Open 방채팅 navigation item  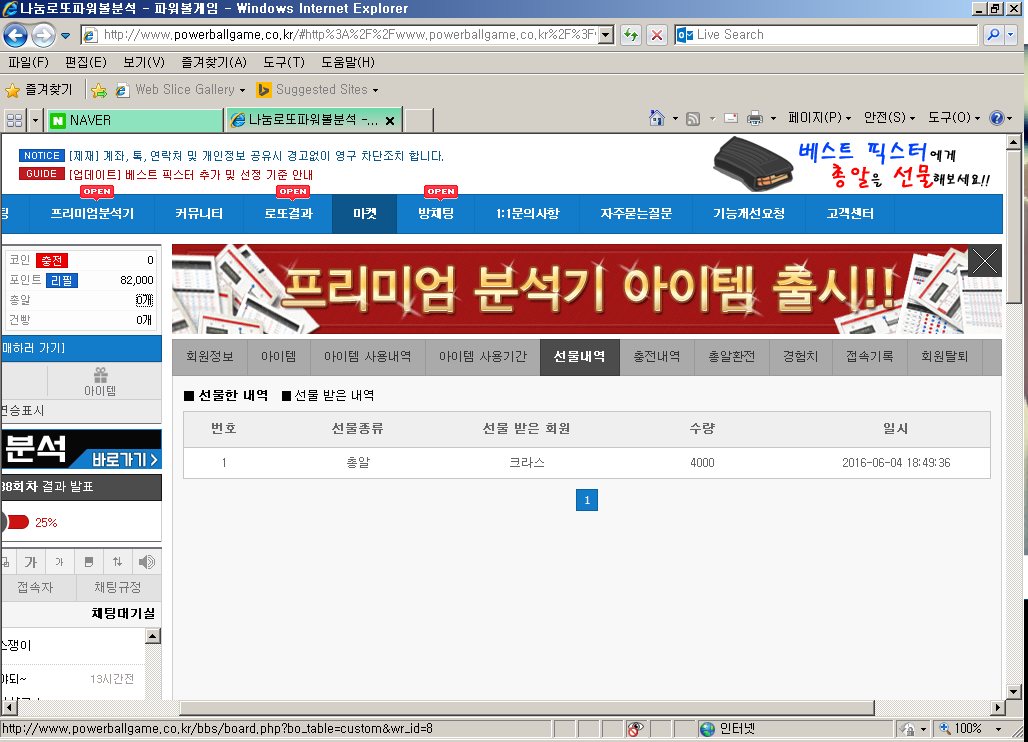pos(436,214)
